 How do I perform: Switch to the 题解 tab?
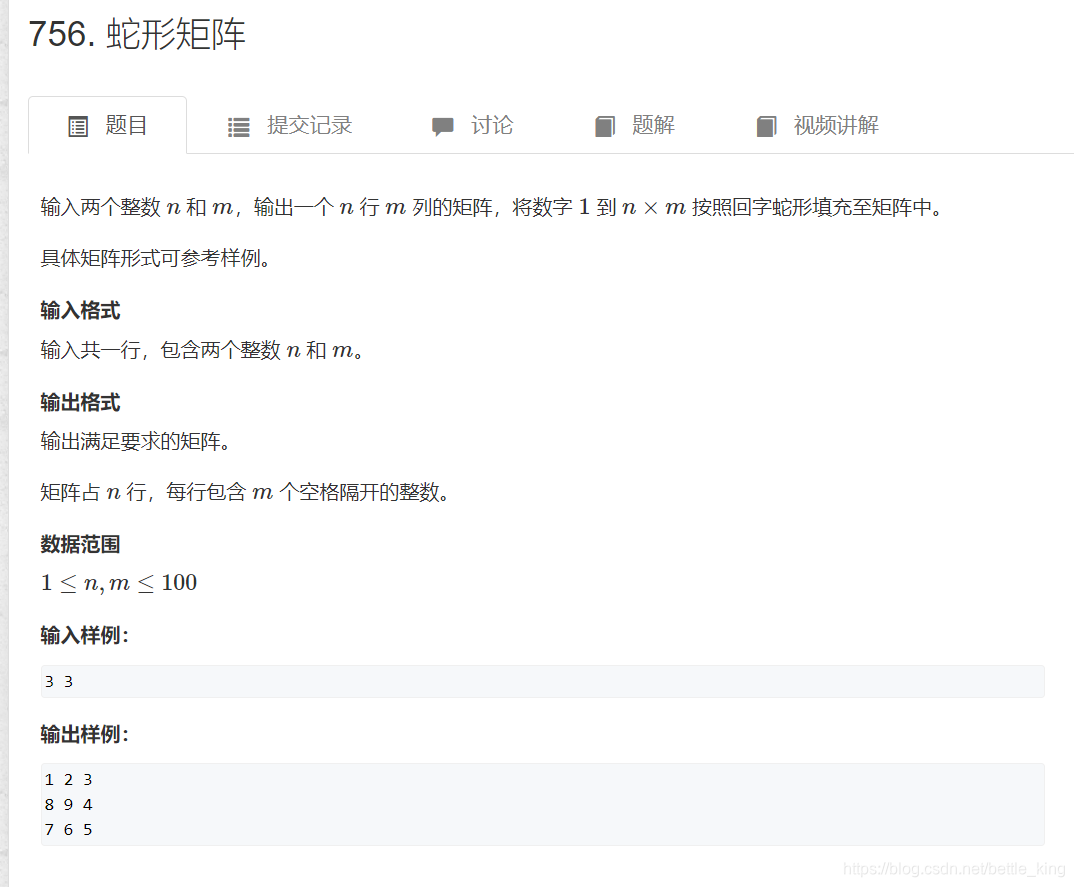click(635, 125)
